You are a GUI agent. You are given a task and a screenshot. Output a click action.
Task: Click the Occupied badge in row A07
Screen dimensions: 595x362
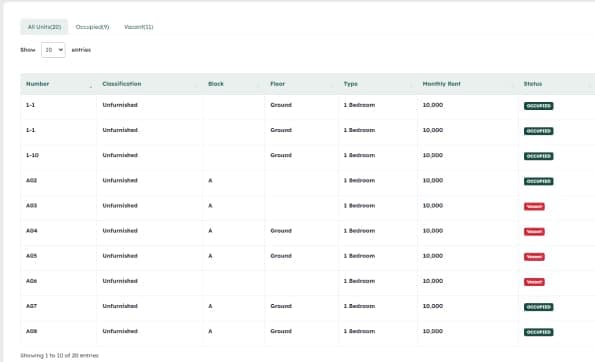click(538, 307)
